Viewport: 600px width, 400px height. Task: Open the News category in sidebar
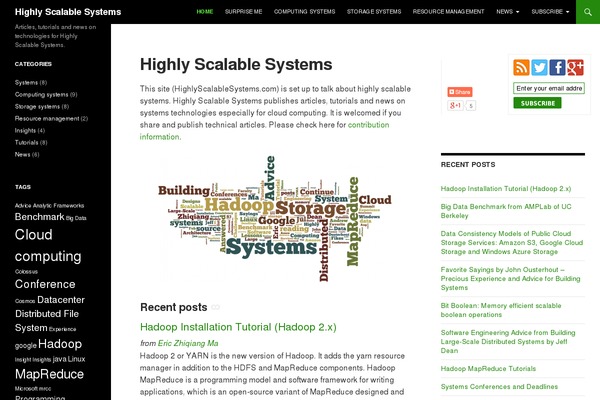click(x=22, y=155)
